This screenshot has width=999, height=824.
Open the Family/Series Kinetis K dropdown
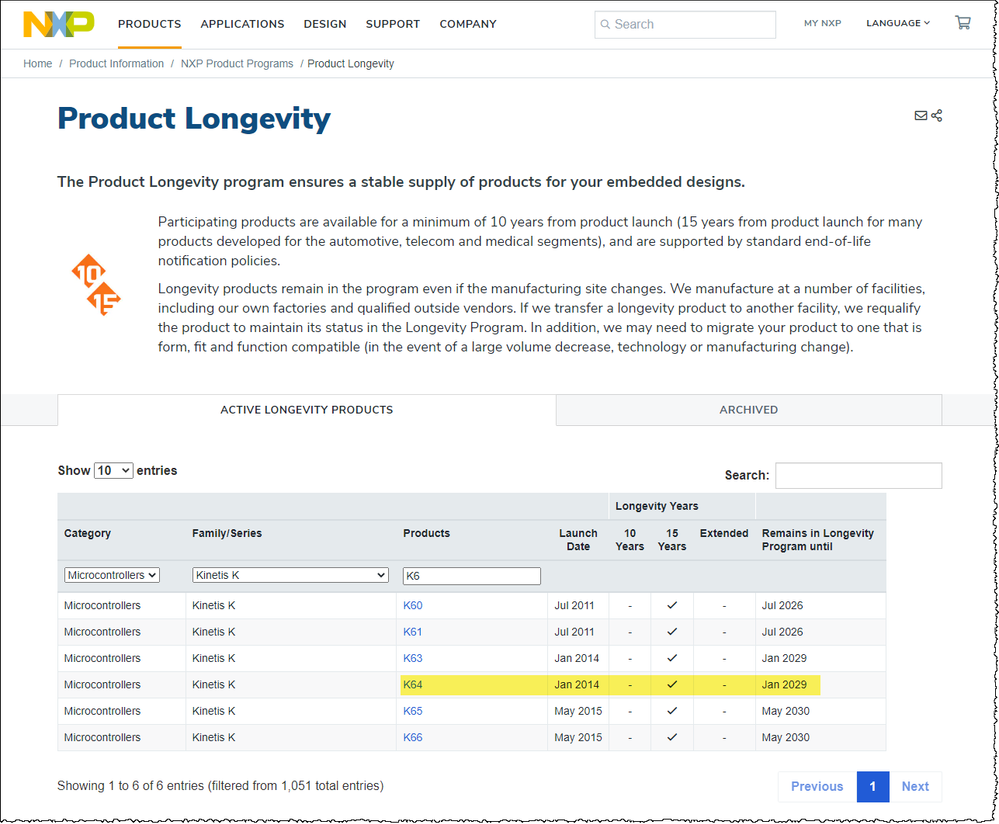coord(290,575)
